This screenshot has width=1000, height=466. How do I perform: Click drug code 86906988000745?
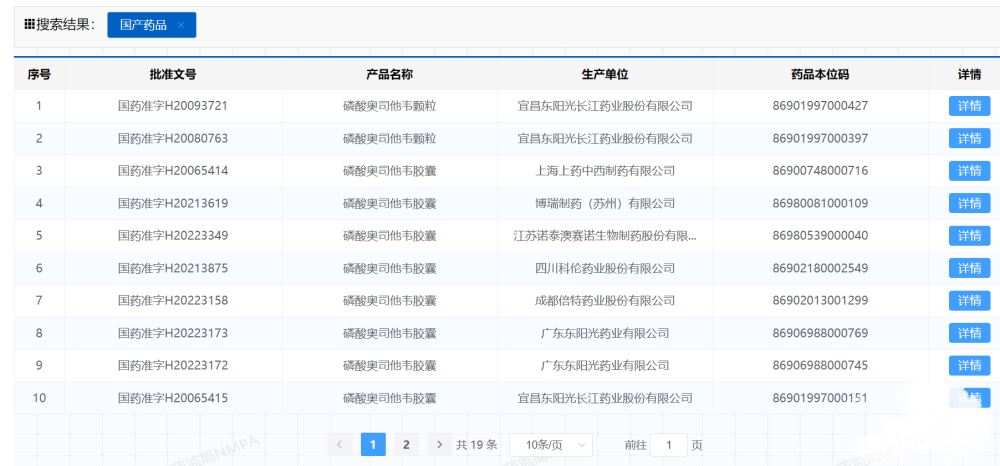click(820, 365)
